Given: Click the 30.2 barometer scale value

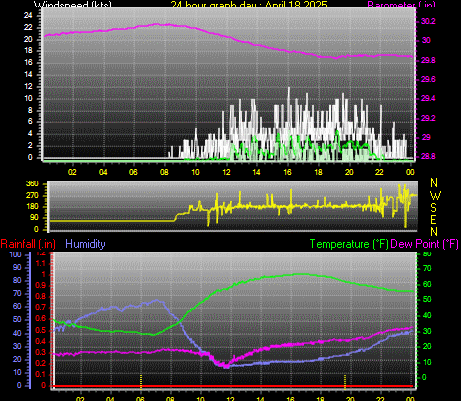Looking at the screenshot, I should coord(428,21).
